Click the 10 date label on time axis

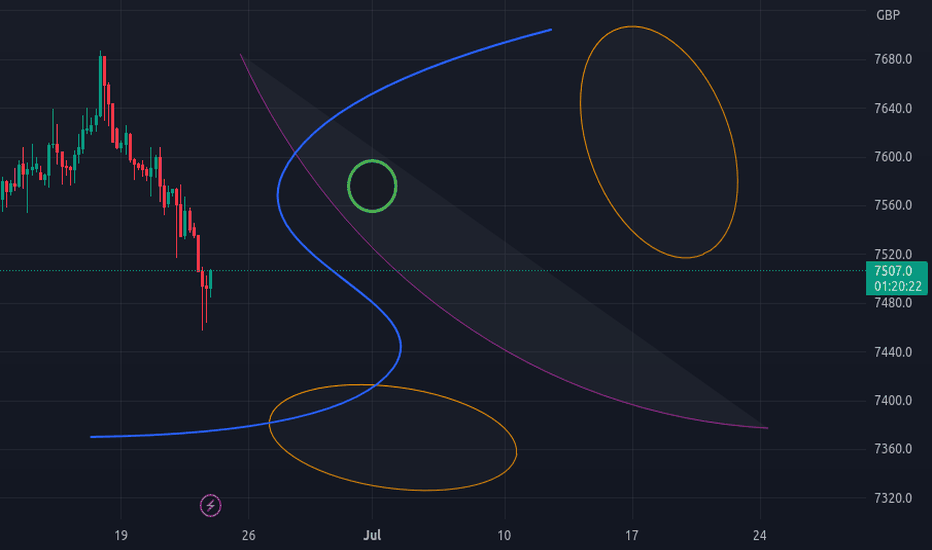click(504, 535)
